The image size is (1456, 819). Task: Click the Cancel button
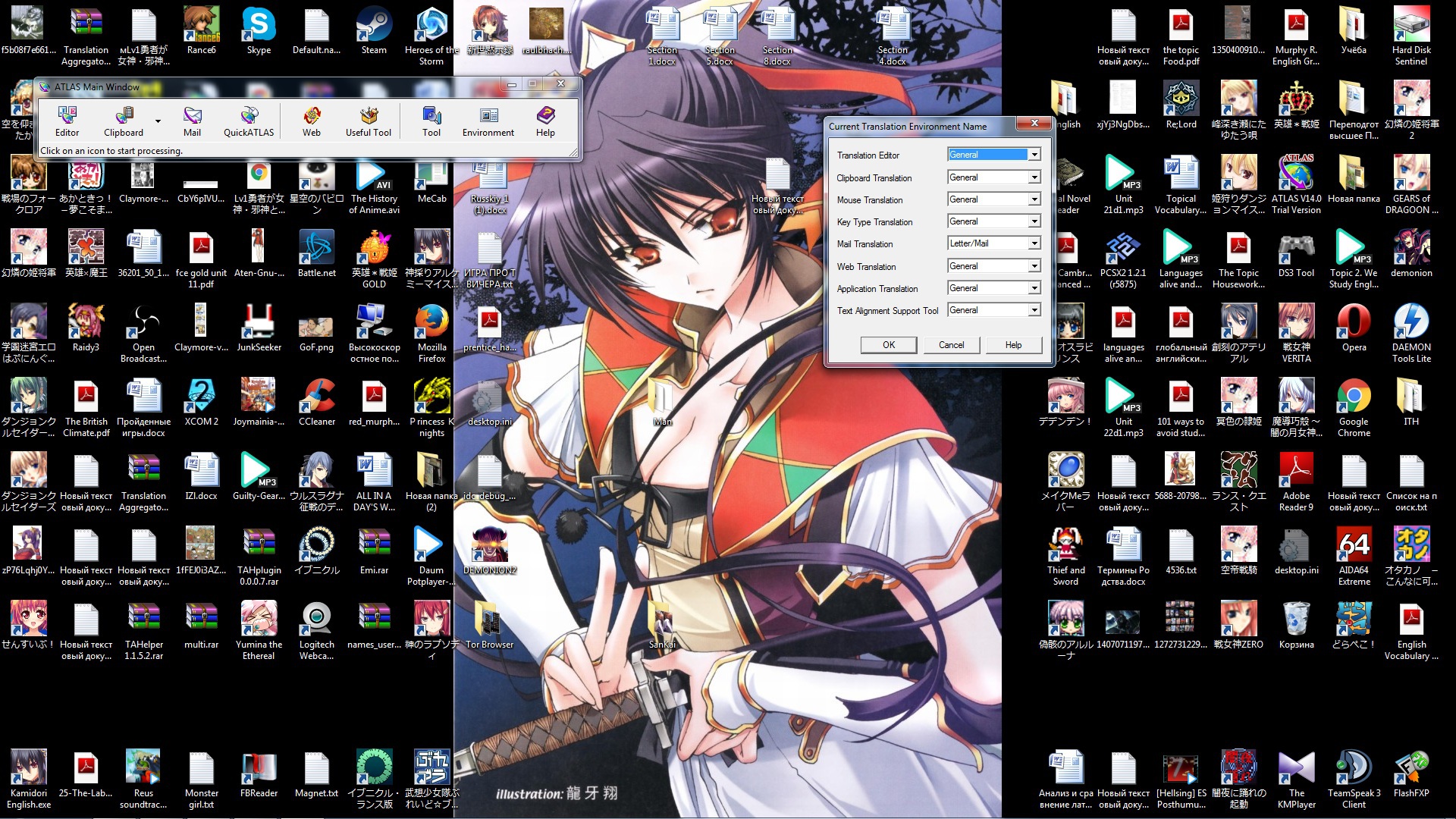951,345
